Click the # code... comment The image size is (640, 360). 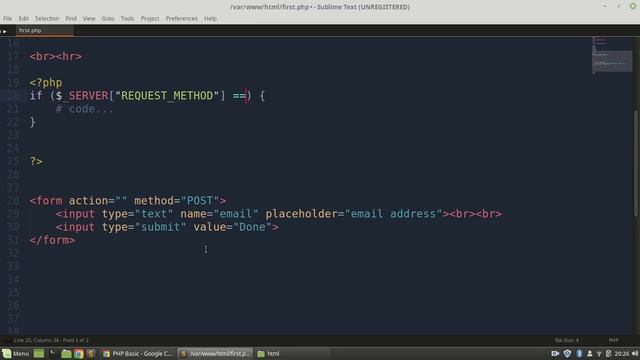click(84, 109)
